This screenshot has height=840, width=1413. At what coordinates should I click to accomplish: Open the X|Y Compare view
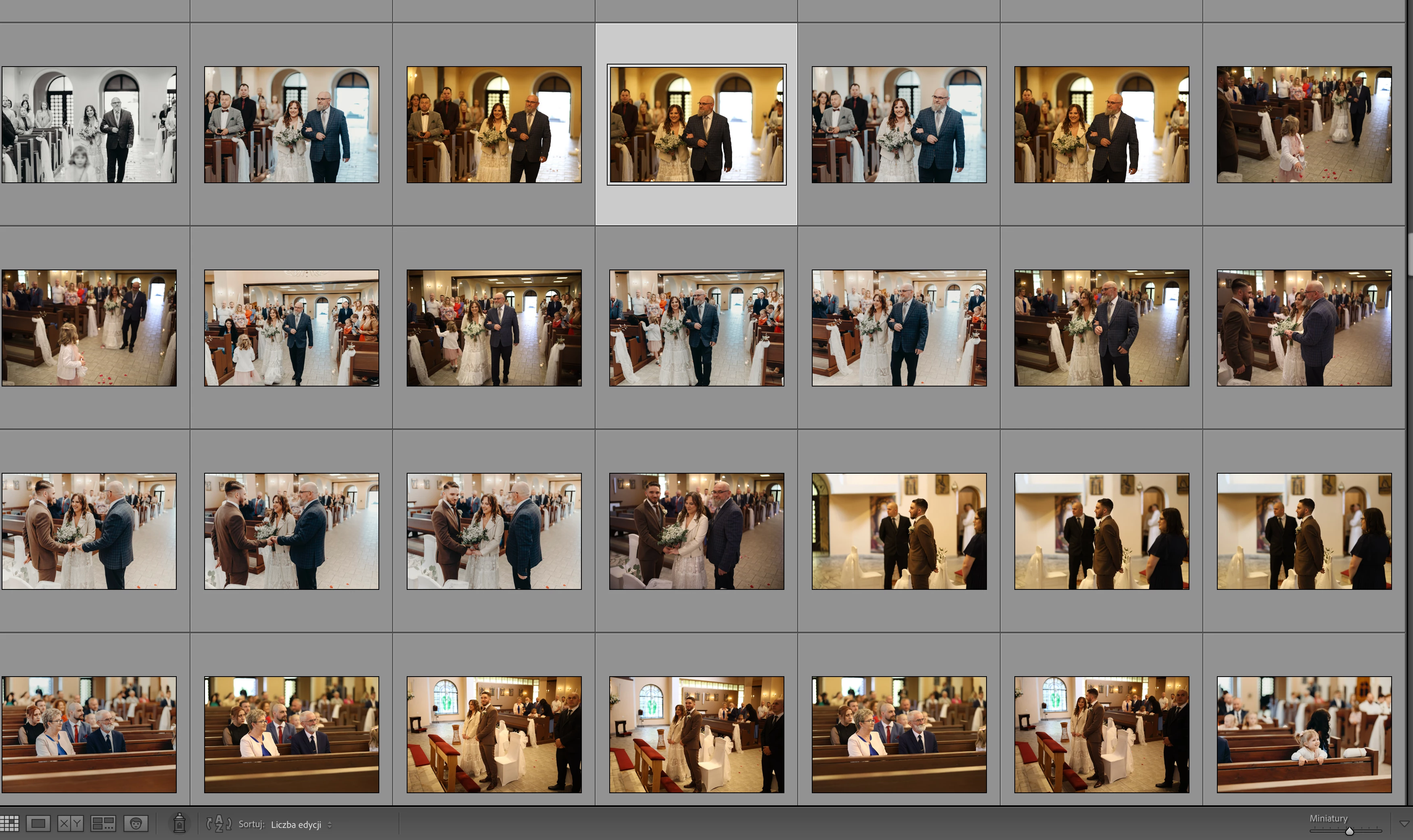tap(70, 823)
